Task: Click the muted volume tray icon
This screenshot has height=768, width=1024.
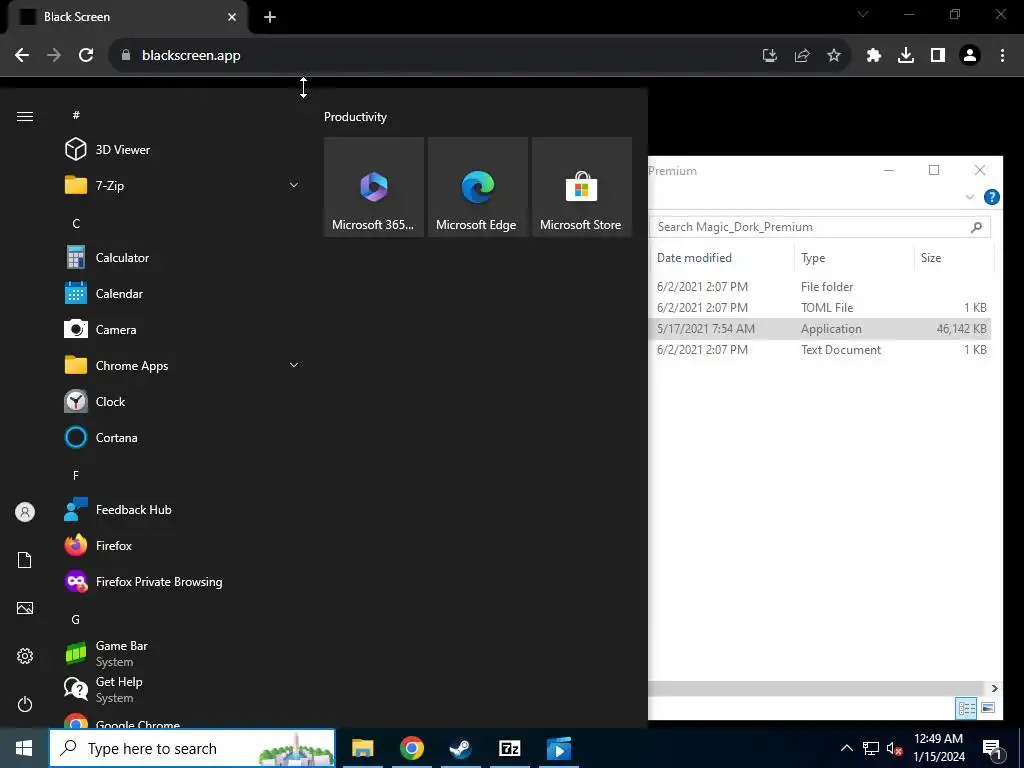Action: point(894,749)
